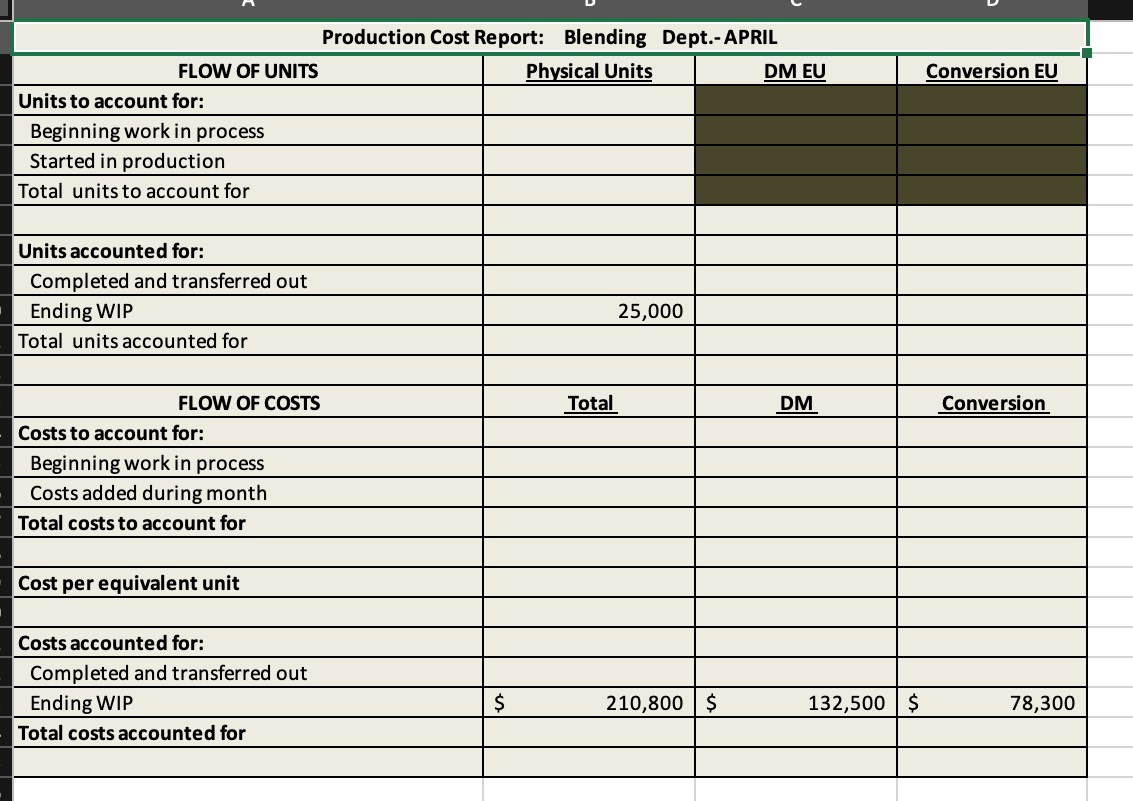Click the fill handle on the selected title cell
1133x801 pixels.
pyautogui.click(x=1086, y=51)
